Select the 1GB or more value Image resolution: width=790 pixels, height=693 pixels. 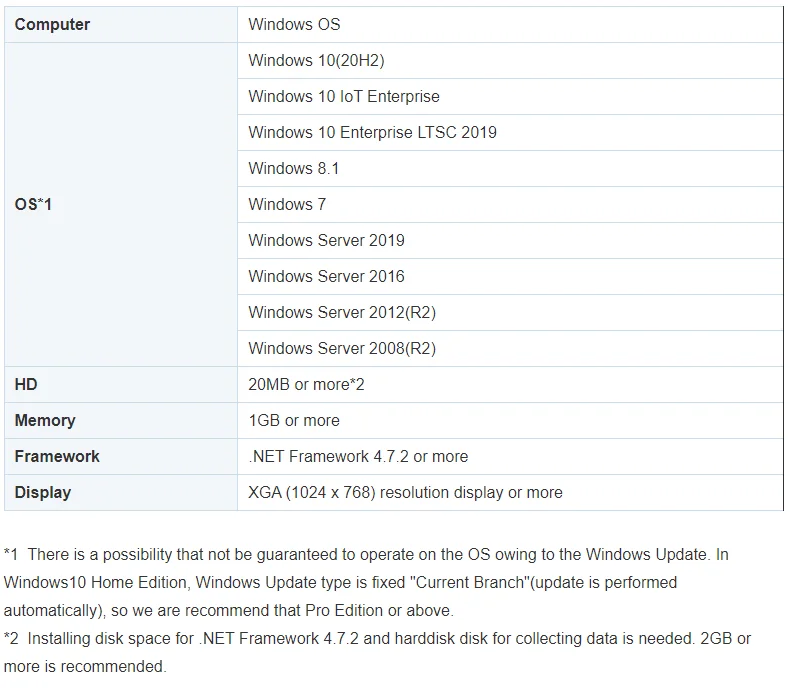point(294,420)
